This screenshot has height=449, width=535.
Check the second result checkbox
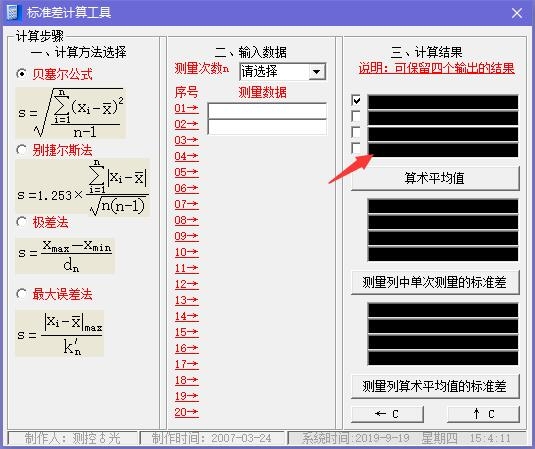pos(356,116)
